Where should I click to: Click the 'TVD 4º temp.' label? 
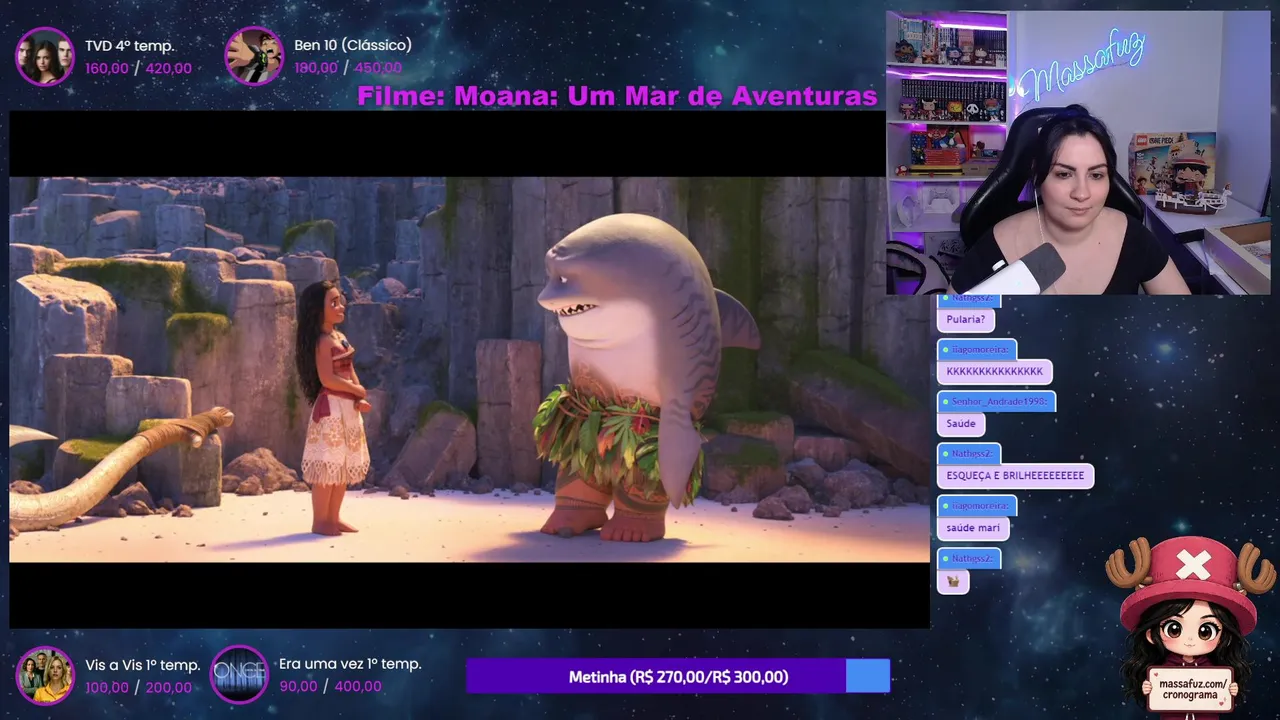click(x=130, y=46)
